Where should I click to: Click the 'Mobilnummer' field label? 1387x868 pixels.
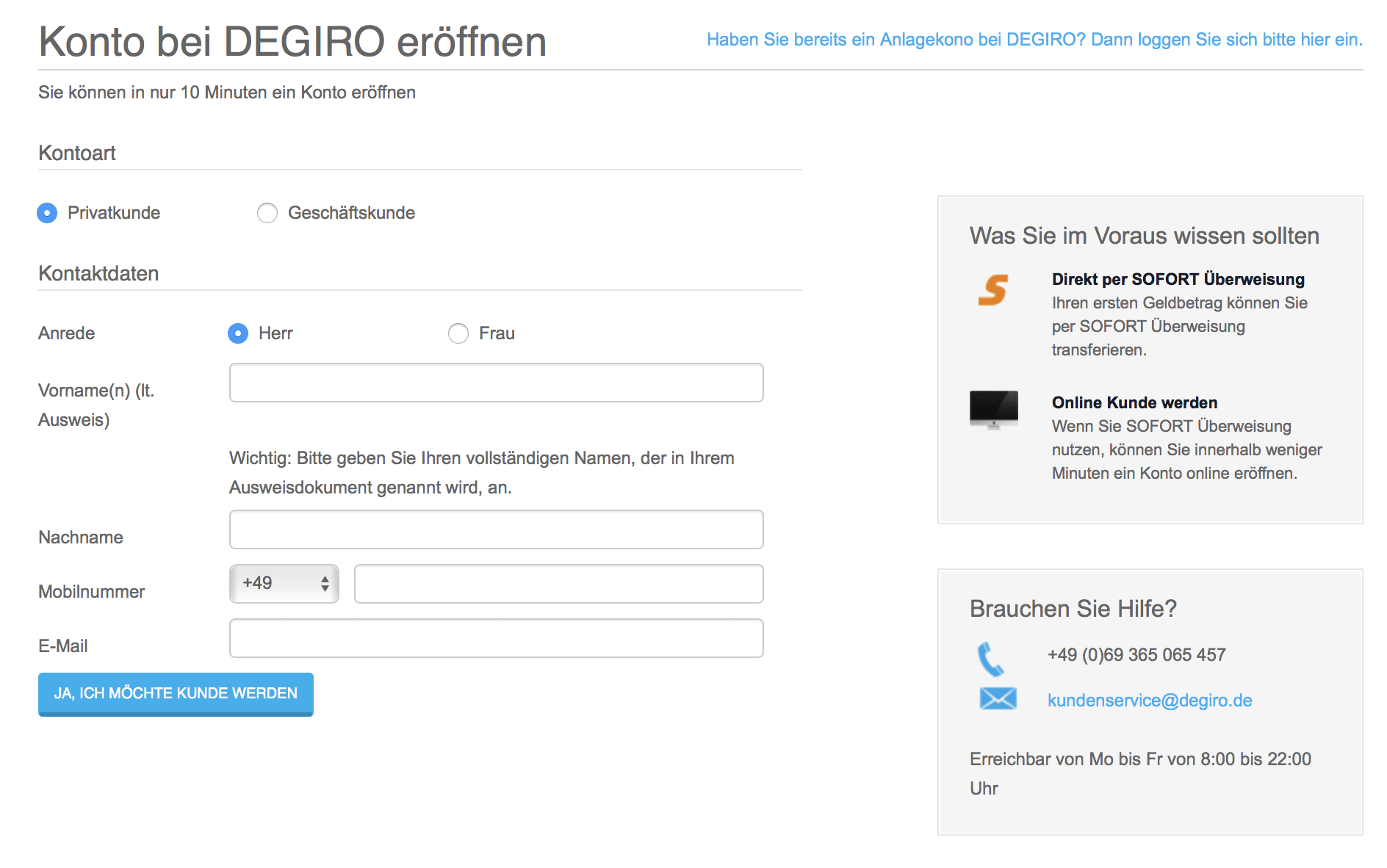point(92,592)
